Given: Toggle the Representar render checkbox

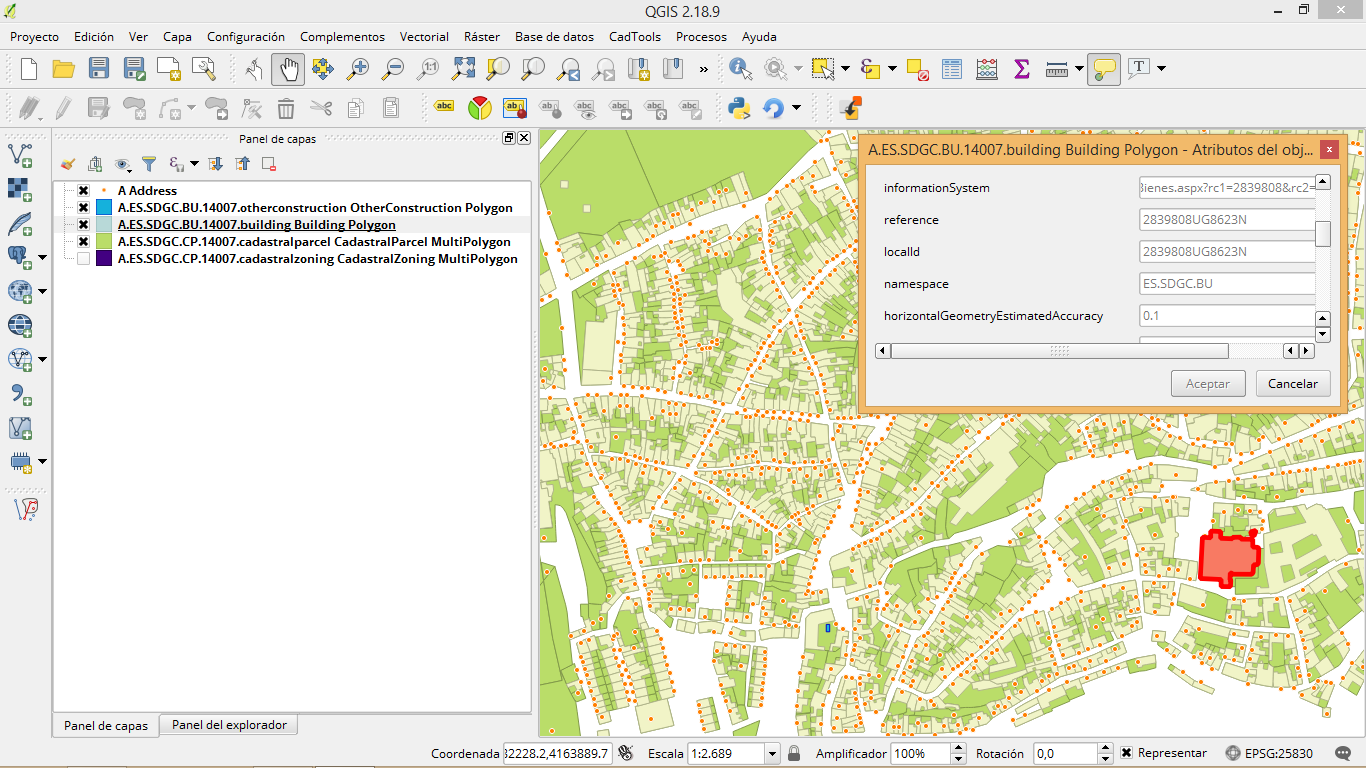Looking at the screenshot, I should click(1127, 753).
